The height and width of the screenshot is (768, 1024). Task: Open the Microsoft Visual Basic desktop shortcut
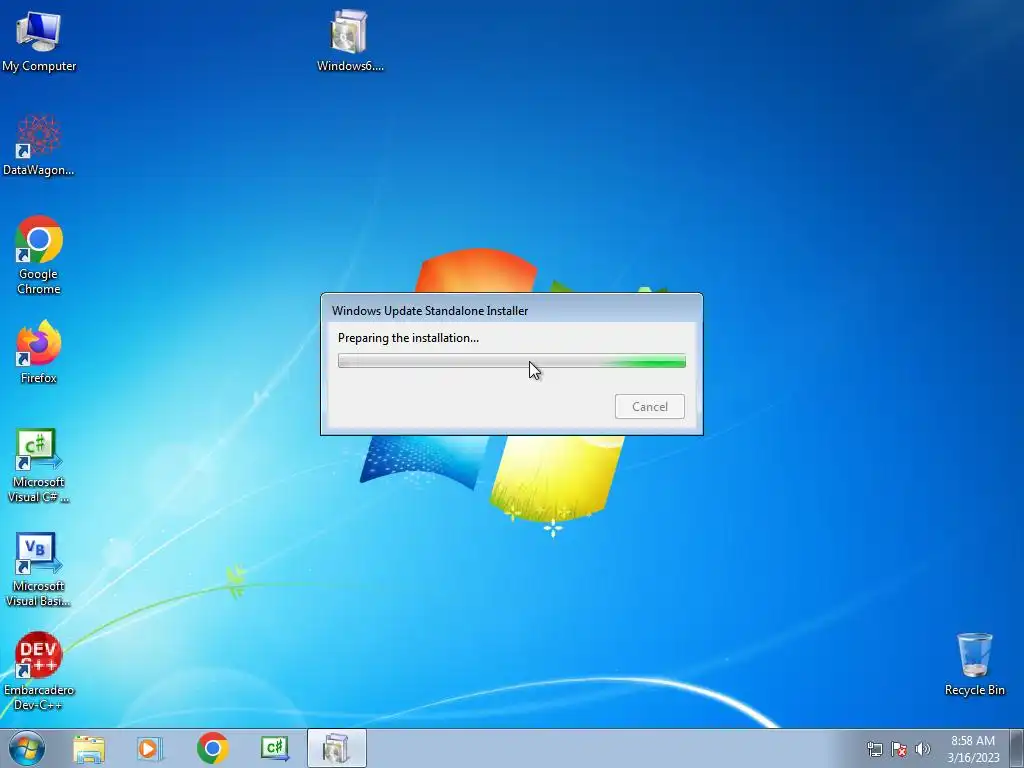click(x=39, y=569)
